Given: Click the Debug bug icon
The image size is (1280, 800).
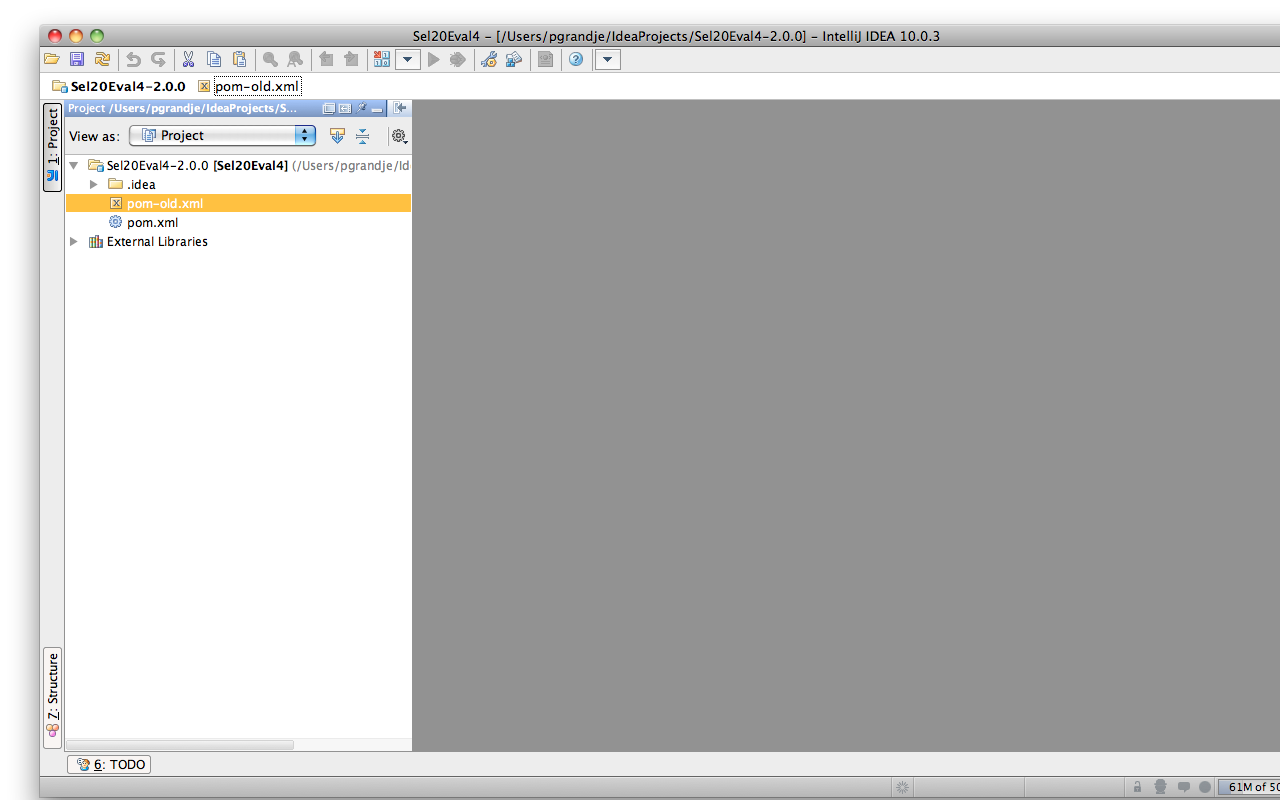Looking at the screenshot, I should 458,60.
